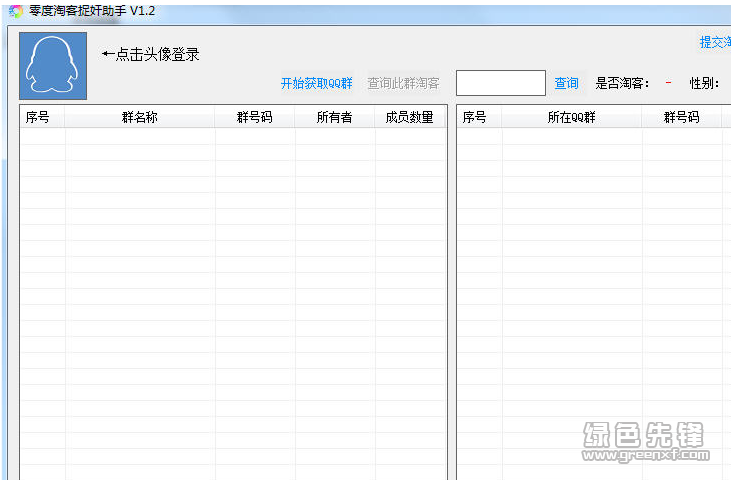Click the QQ penguin avatar to log in
The height and width of the screenshot is (480, 731).
(x=53, y=66)
